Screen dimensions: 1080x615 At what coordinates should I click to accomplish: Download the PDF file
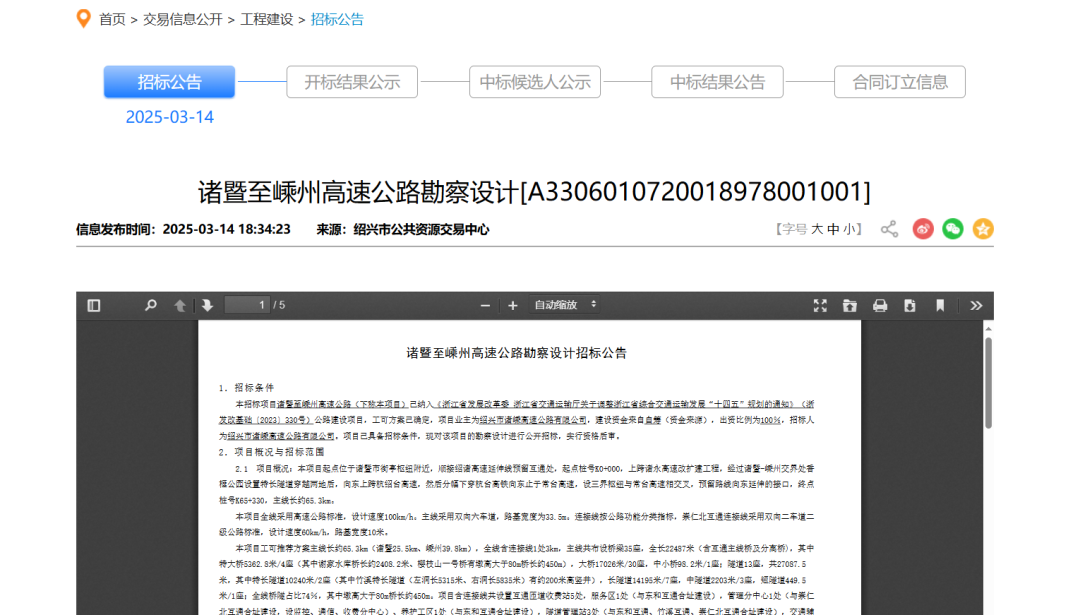coord(910,305)
